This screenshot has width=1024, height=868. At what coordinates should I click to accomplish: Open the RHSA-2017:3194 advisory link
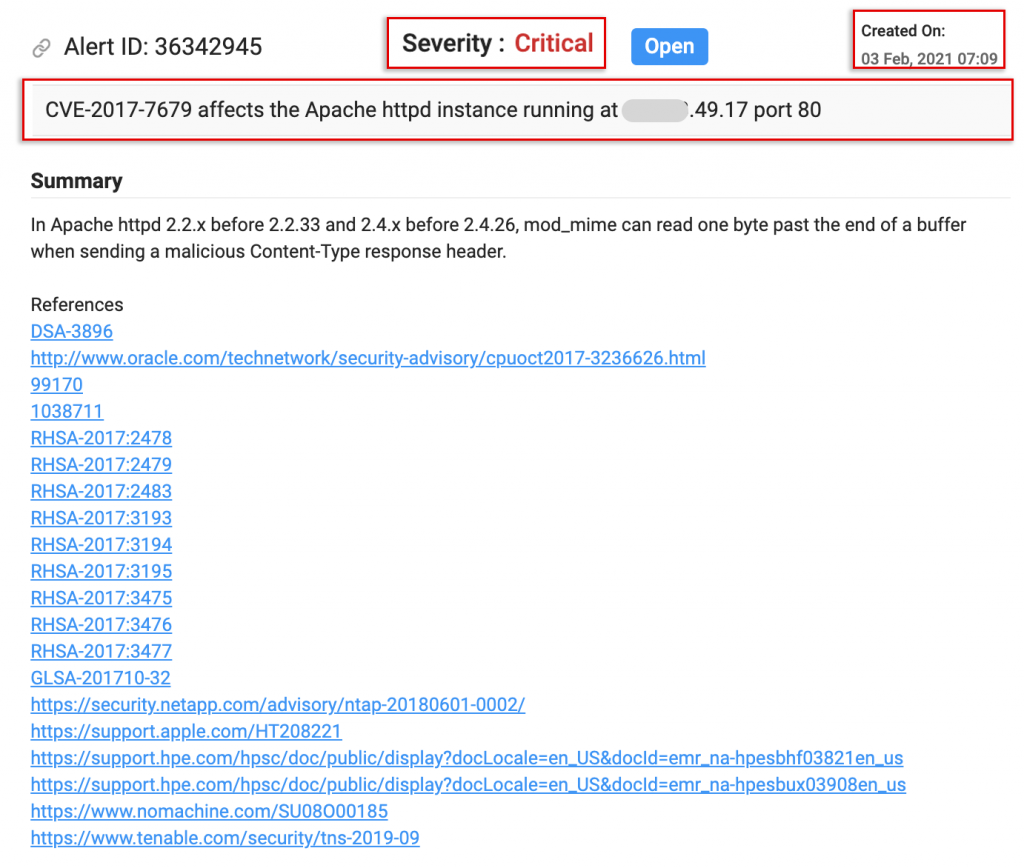point(101,545)
